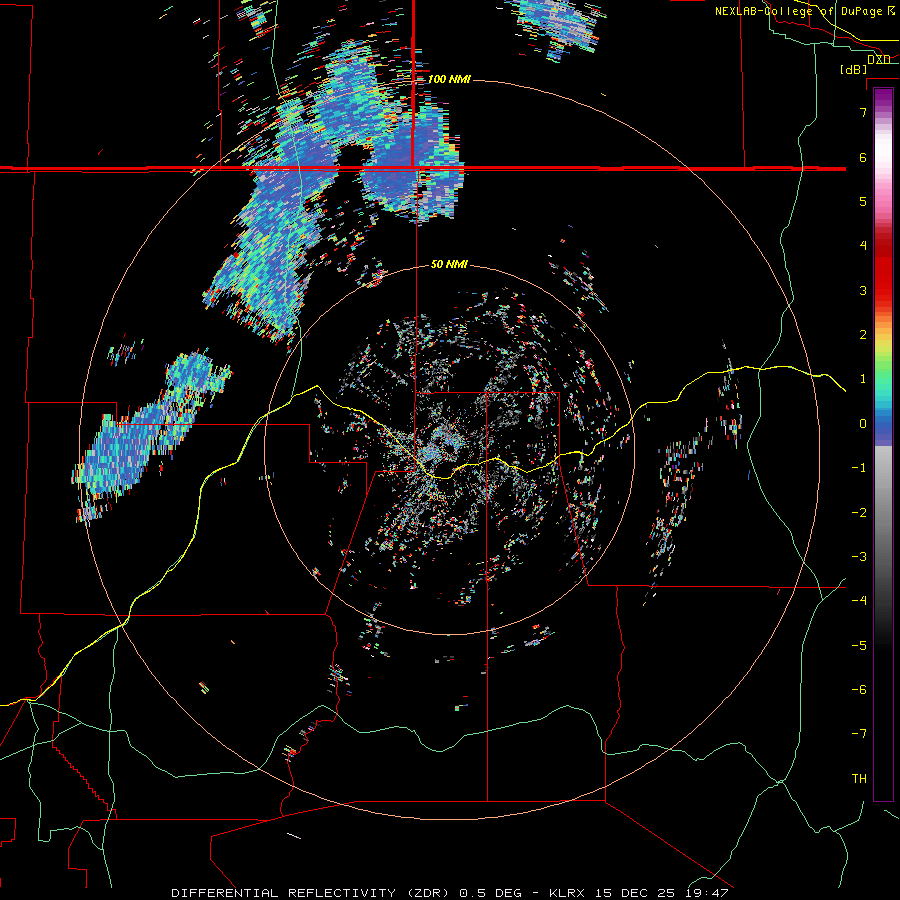900x900 pixels.
Task: Click the '-6' label on the color scale
Action: tap(859, 690)
